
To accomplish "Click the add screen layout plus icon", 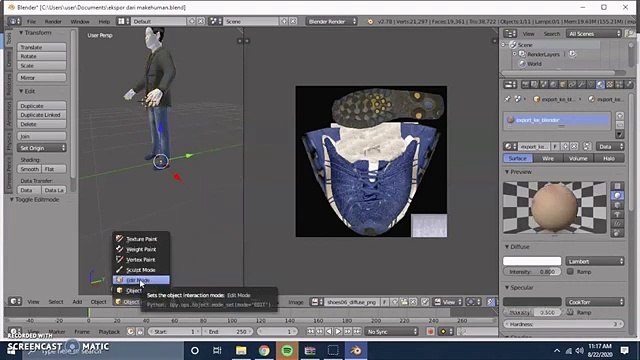I will click(x=191, y=21).
